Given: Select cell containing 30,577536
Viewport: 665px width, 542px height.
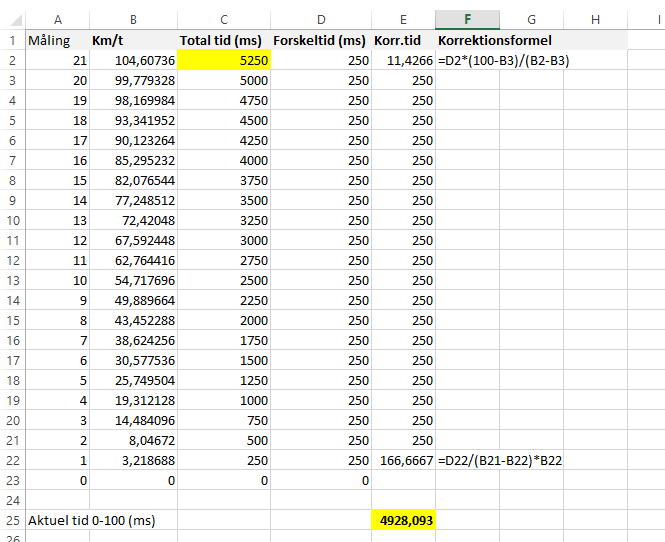Looking at the screenshot, I should coord(133,360).
